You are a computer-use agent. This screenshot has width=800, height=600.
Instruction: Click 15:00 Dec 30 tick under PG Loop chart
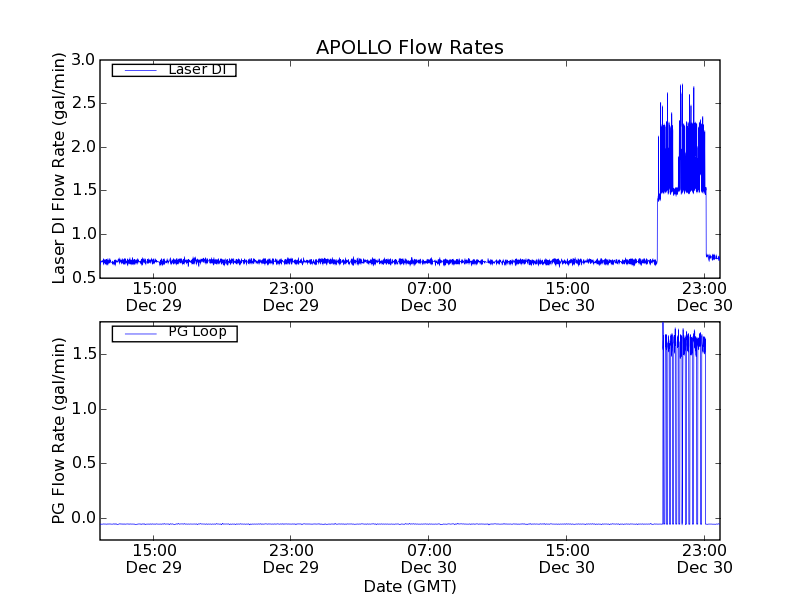(x=567, y=558)
